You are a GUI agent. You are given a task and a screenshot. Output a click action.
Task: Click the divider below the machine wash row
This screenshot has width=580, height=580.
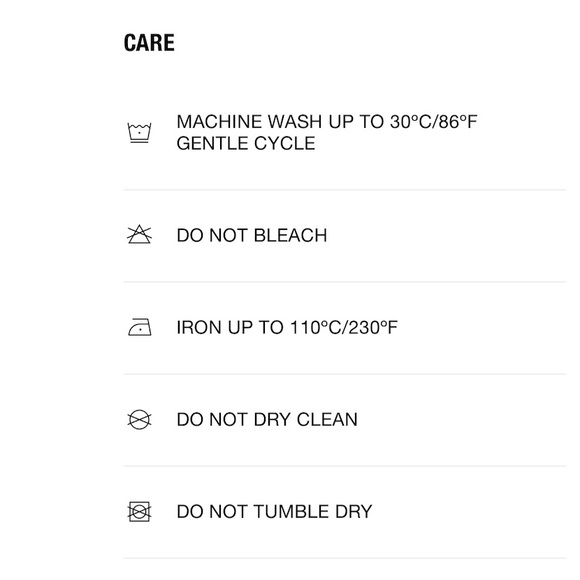(345, 190)
